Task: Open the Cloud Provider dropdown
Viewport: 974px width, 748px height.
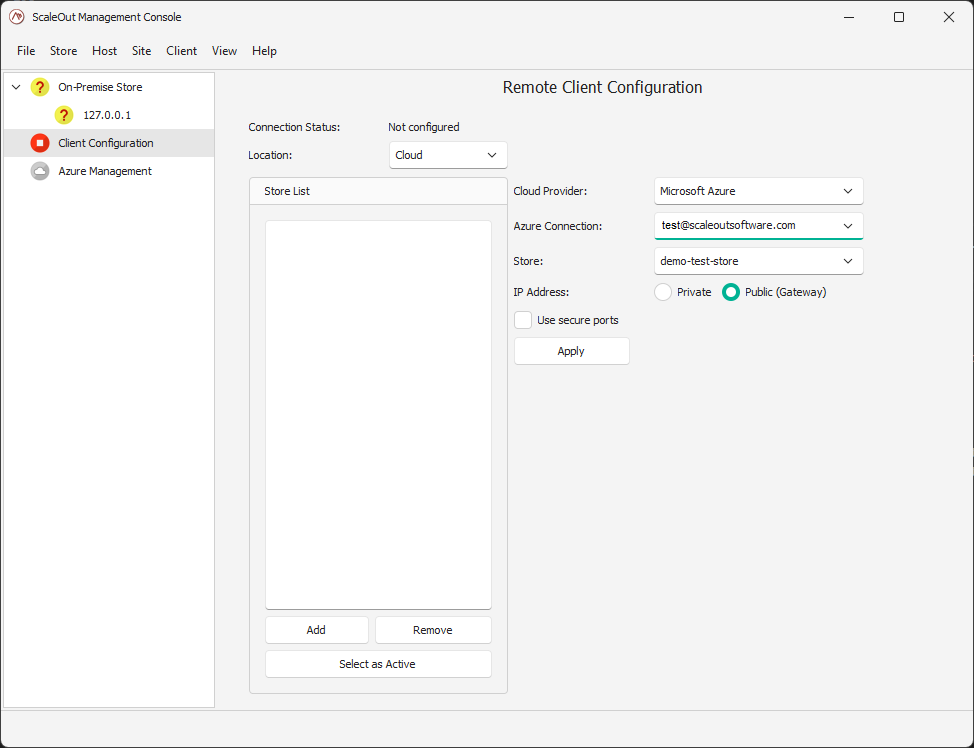Action: click(758, 191)
